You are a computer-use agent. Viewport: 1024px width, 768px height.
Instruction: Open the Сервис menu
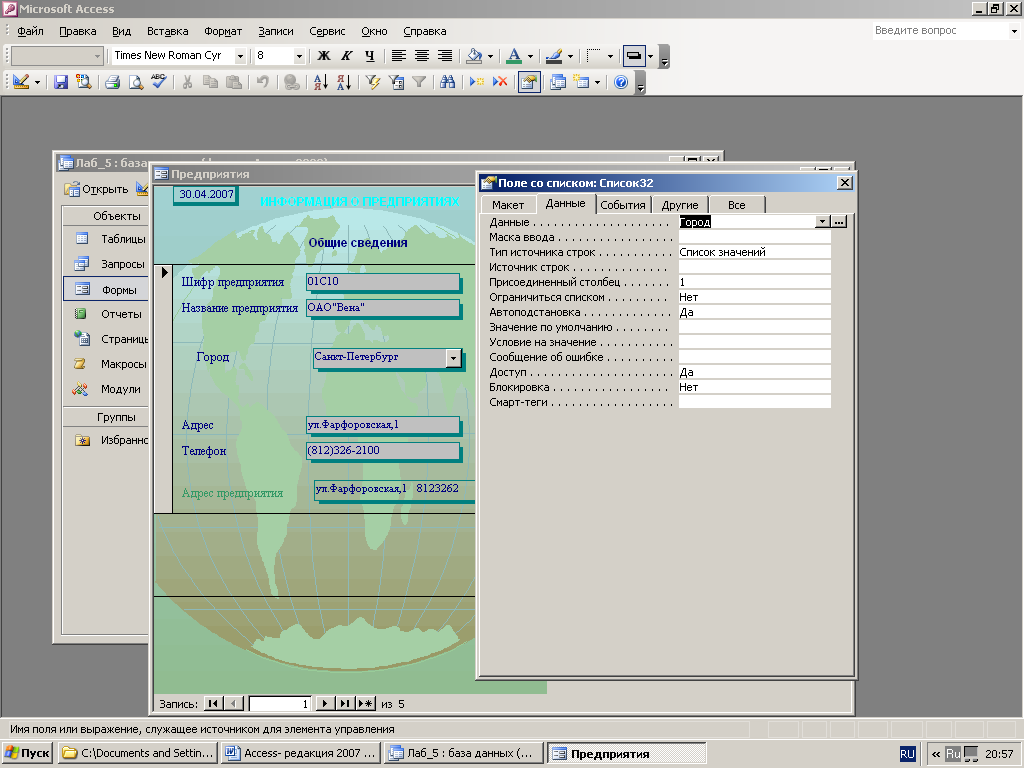point(327,31)
